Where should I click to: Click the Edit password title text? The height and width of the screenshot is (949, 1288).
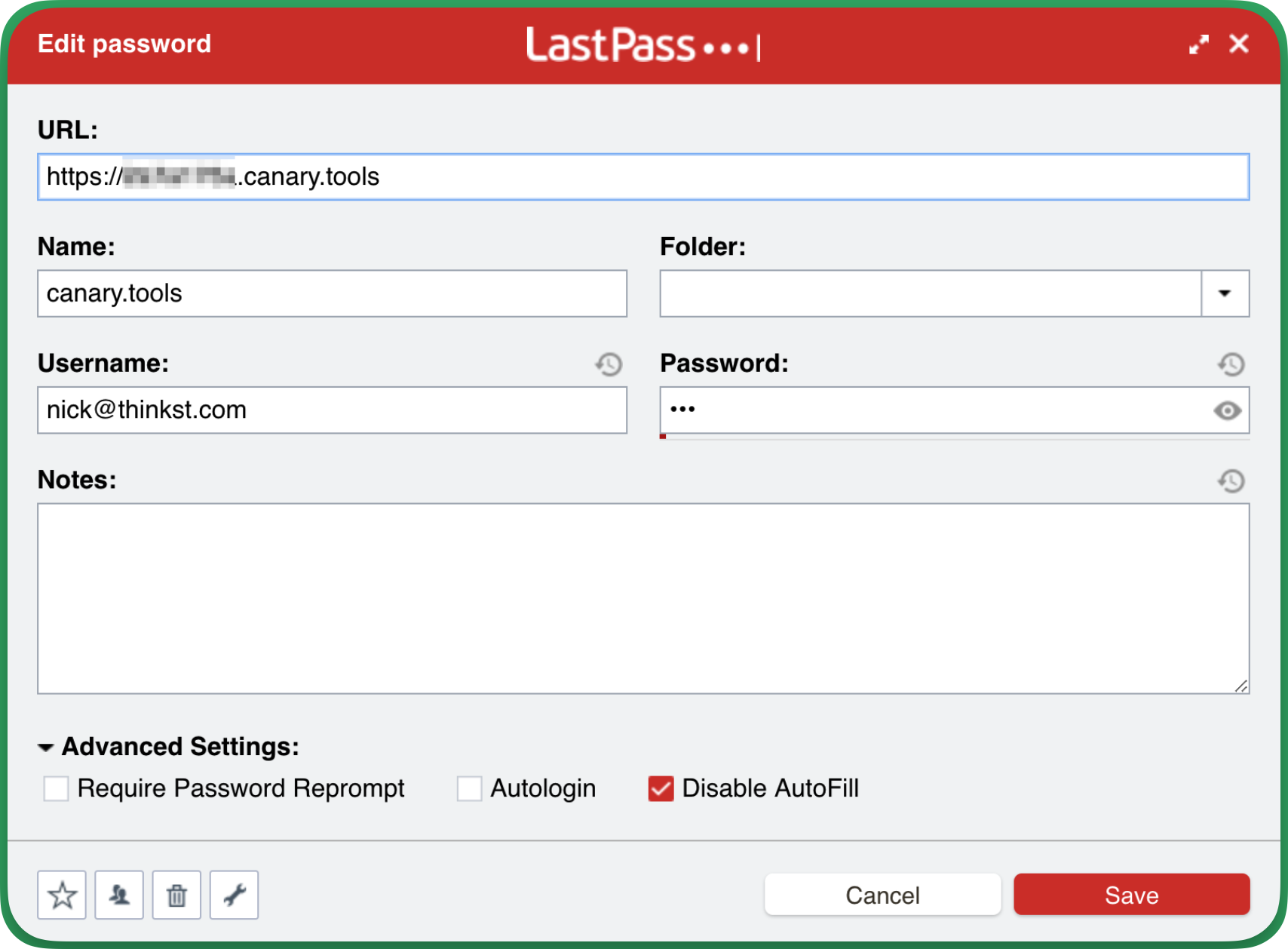(x=124, y=44)
